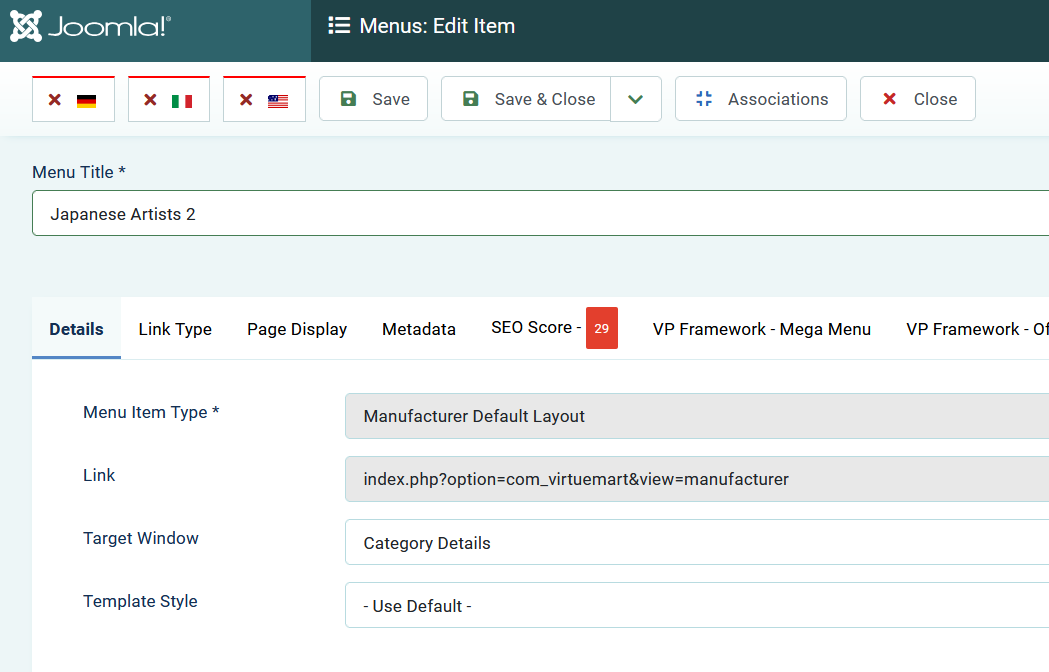This screenshot has width=1049, height=672.
Task: Click the Menu Item Type field
Action: coord(696,416)
